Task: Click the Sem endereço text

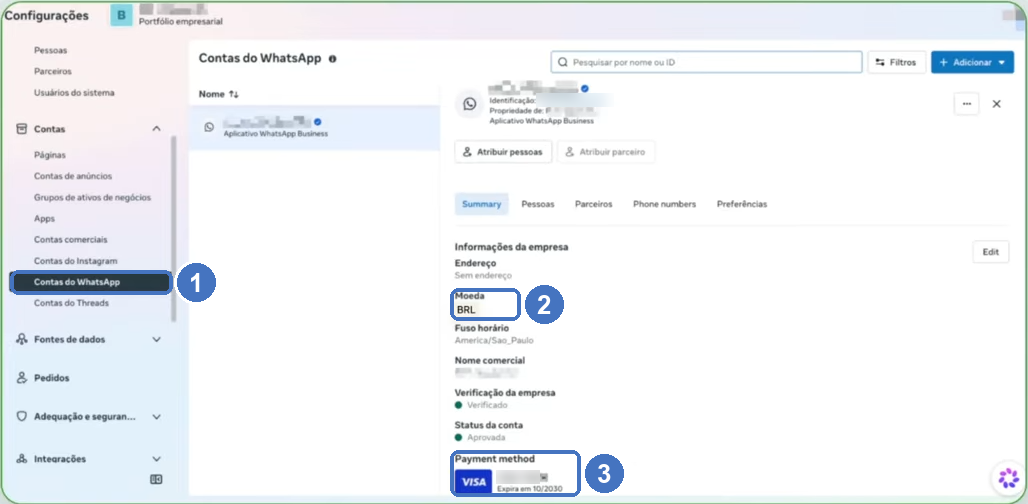Action: 483,276
